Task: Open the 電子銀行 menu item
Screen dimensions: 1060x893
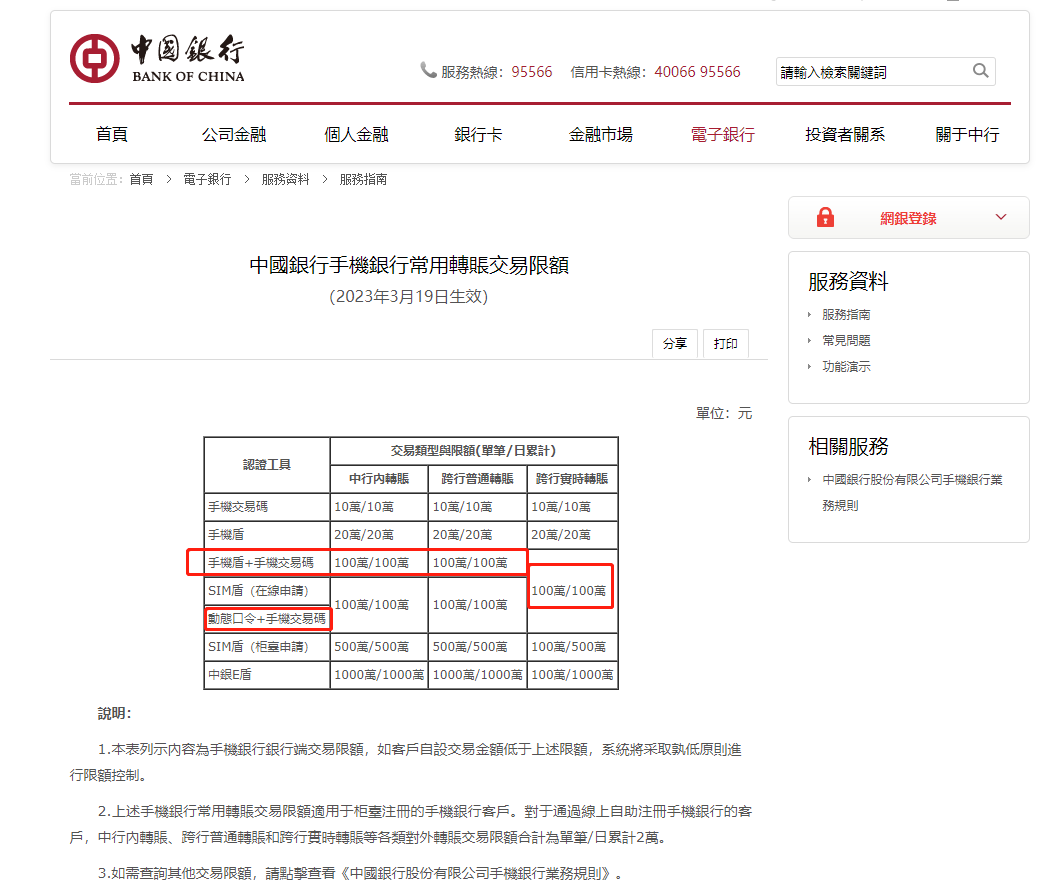Action: click(722, 133)
